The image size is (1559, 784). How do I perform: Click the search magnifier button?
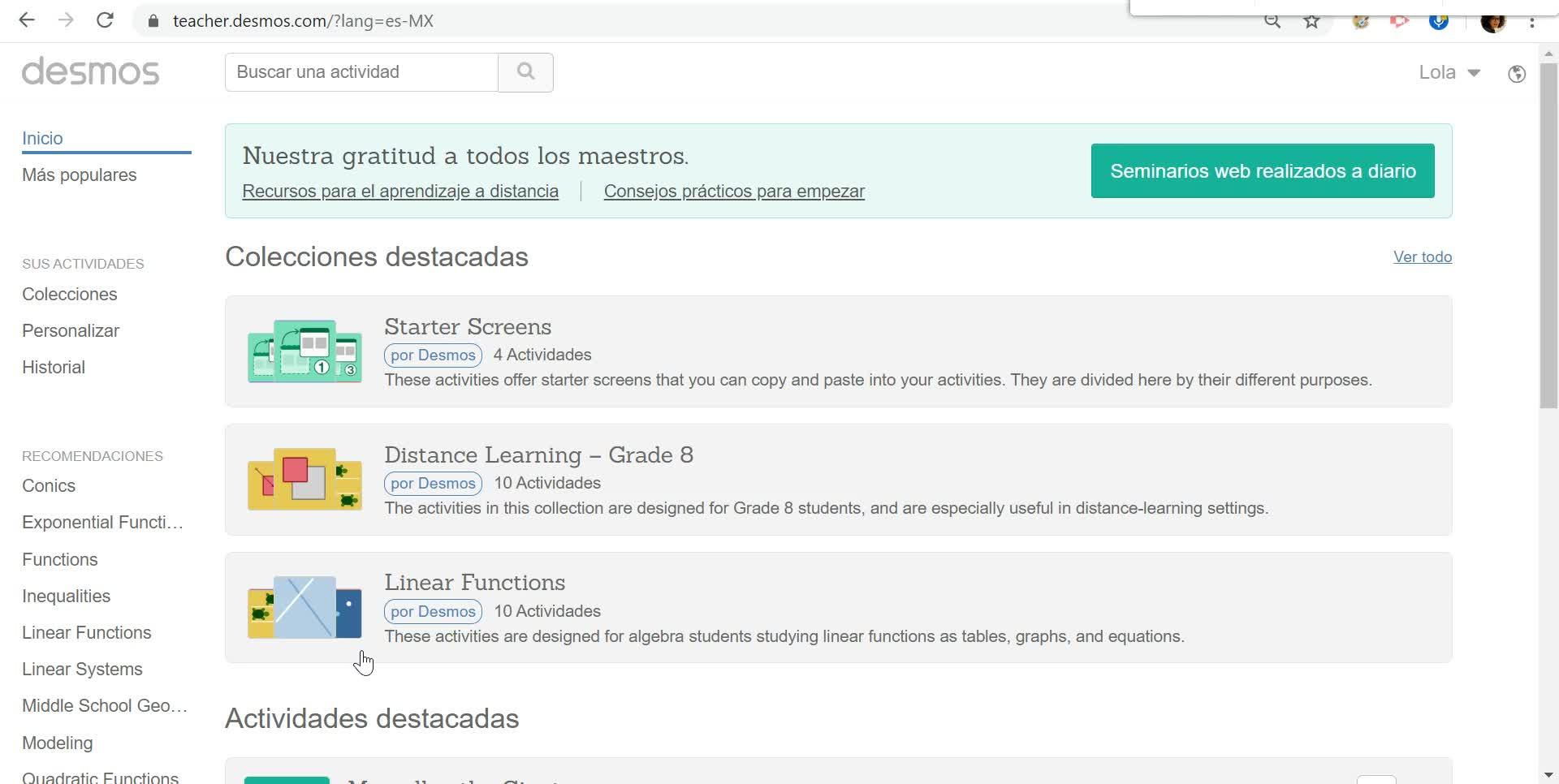tap(525, 72)
